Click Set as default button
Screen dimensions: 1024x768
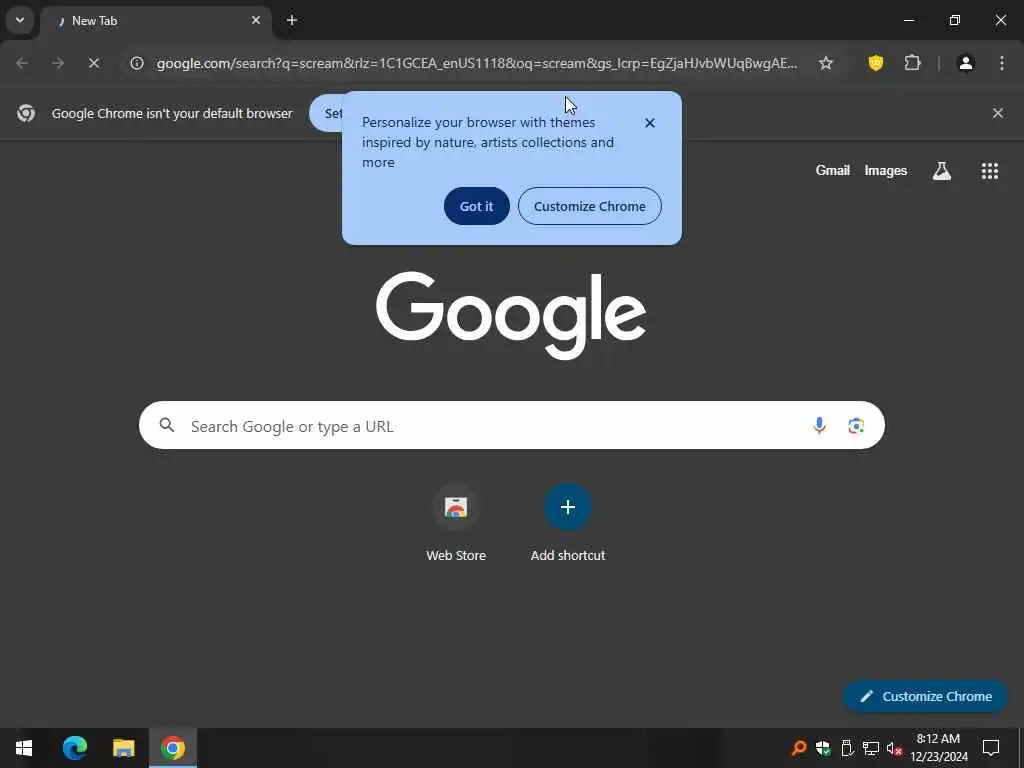click(x=326, y=113)
